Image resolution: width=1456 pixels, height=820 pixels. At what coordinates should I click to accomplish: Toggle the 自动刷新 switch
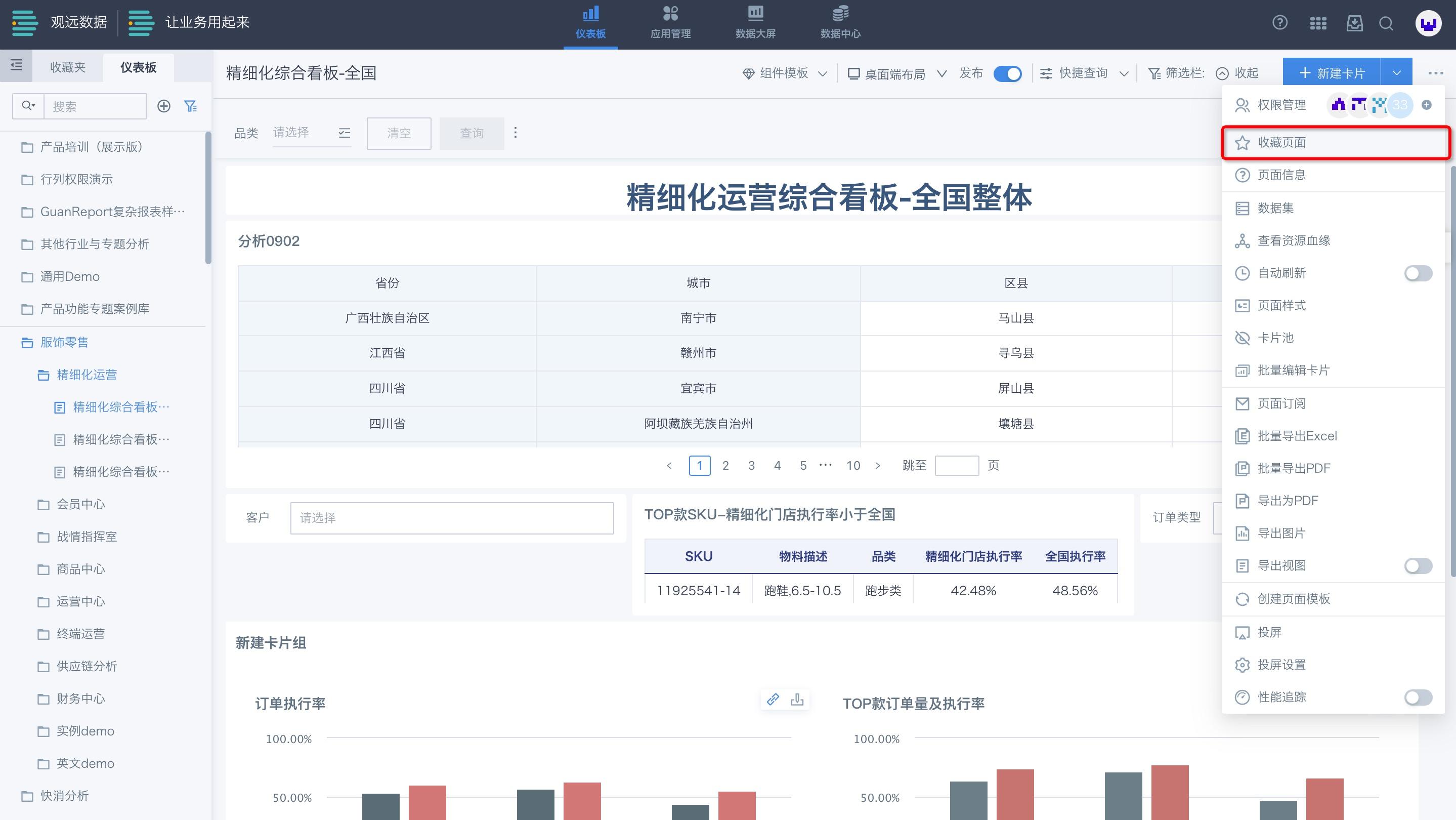pos(1418,273)
